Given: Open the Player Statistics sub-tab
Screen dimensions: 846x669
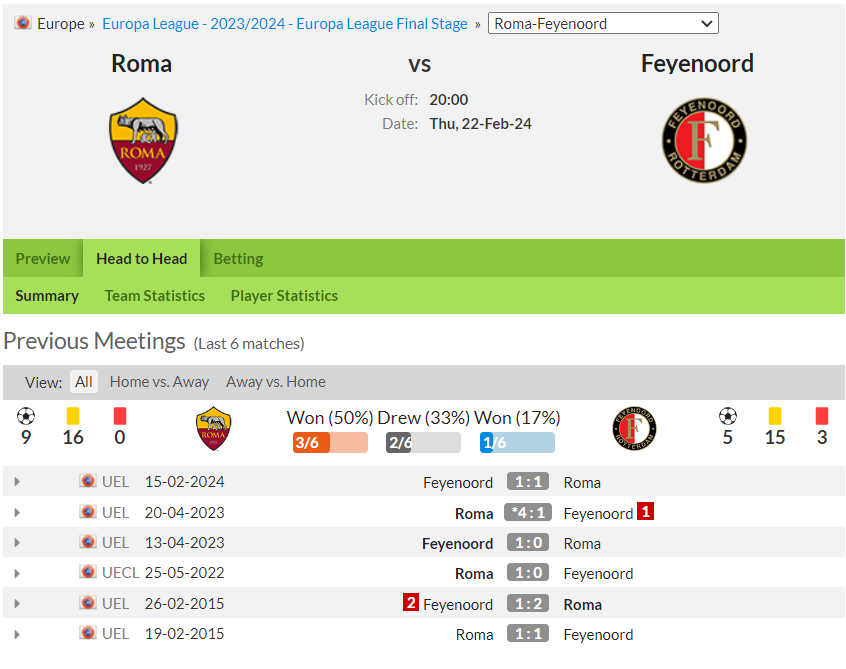Looking at the screenshot, I should tap(284, 296).
